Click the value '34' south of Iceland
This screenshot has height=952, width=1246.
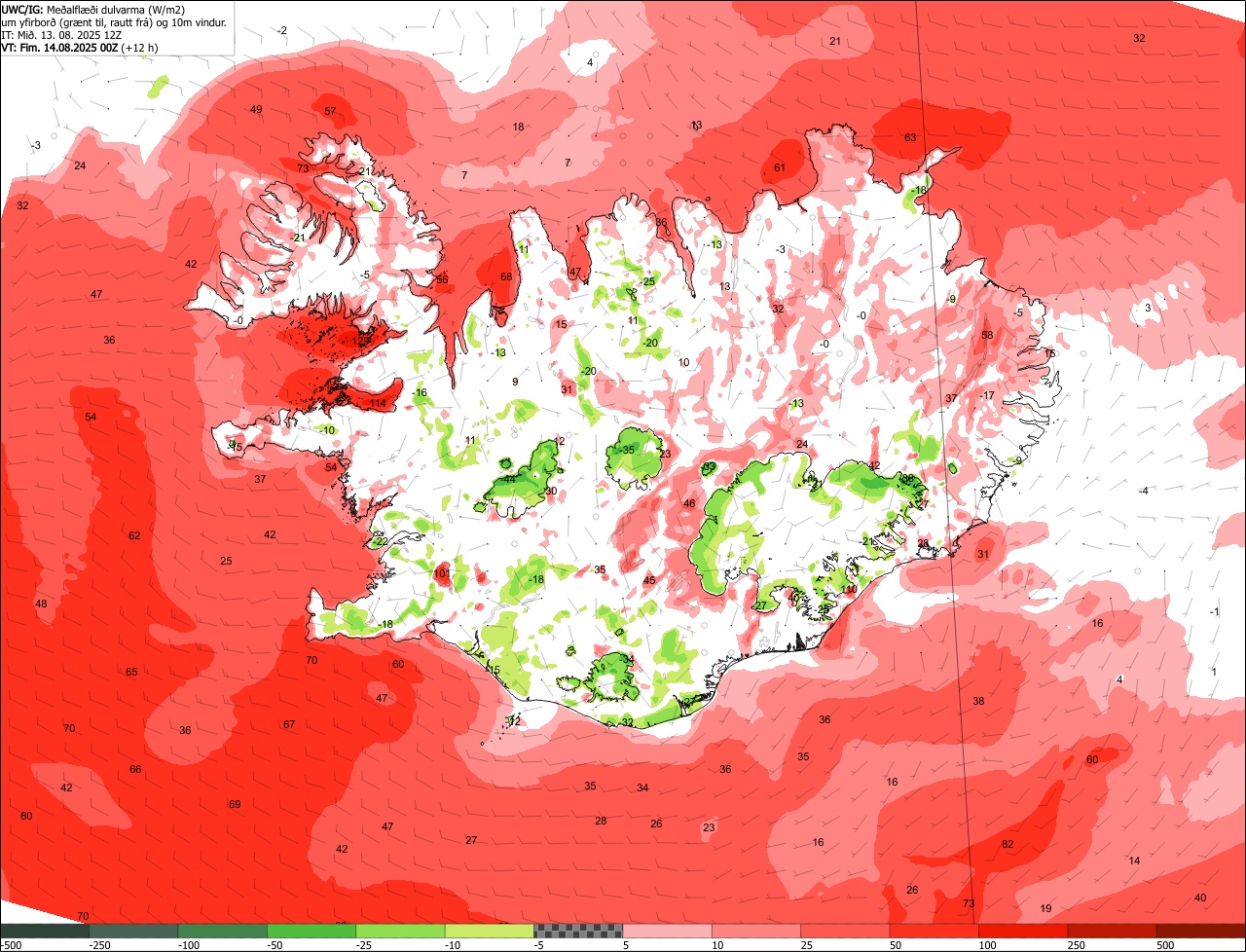pos(642,787)
